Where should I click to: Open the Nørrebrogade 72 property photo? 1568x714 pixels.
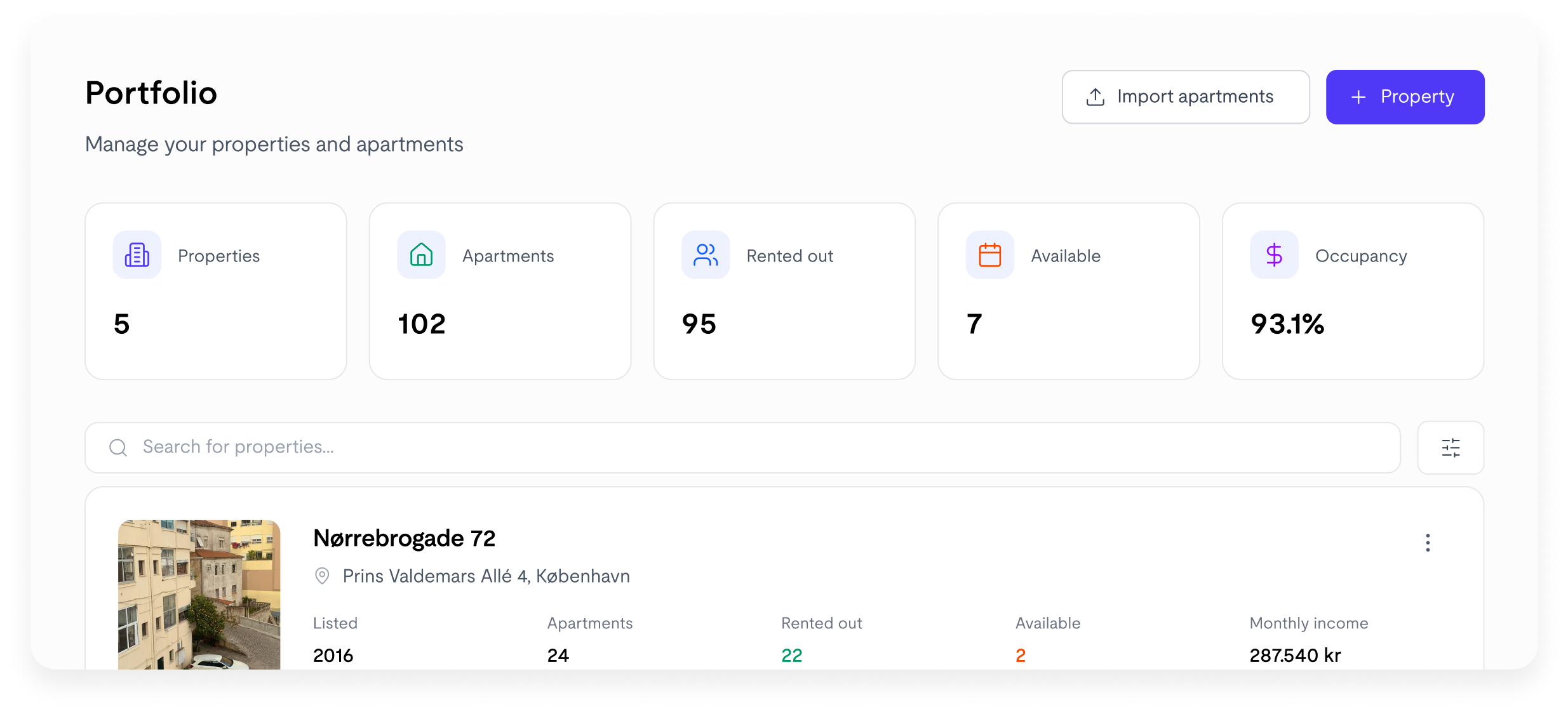[199, 594]
